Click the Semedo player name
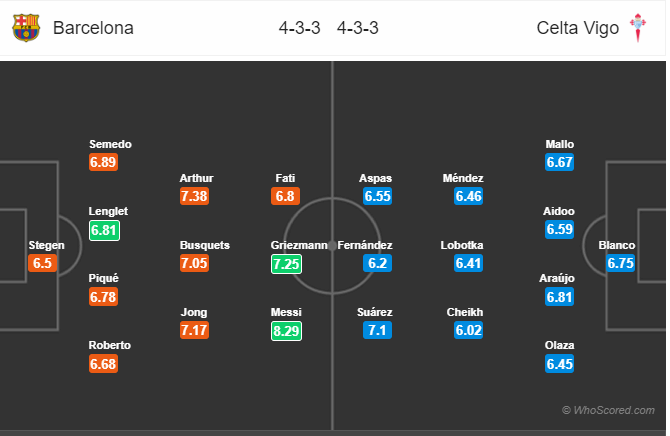Screen dimensions: 670x436 coord(110,144)
